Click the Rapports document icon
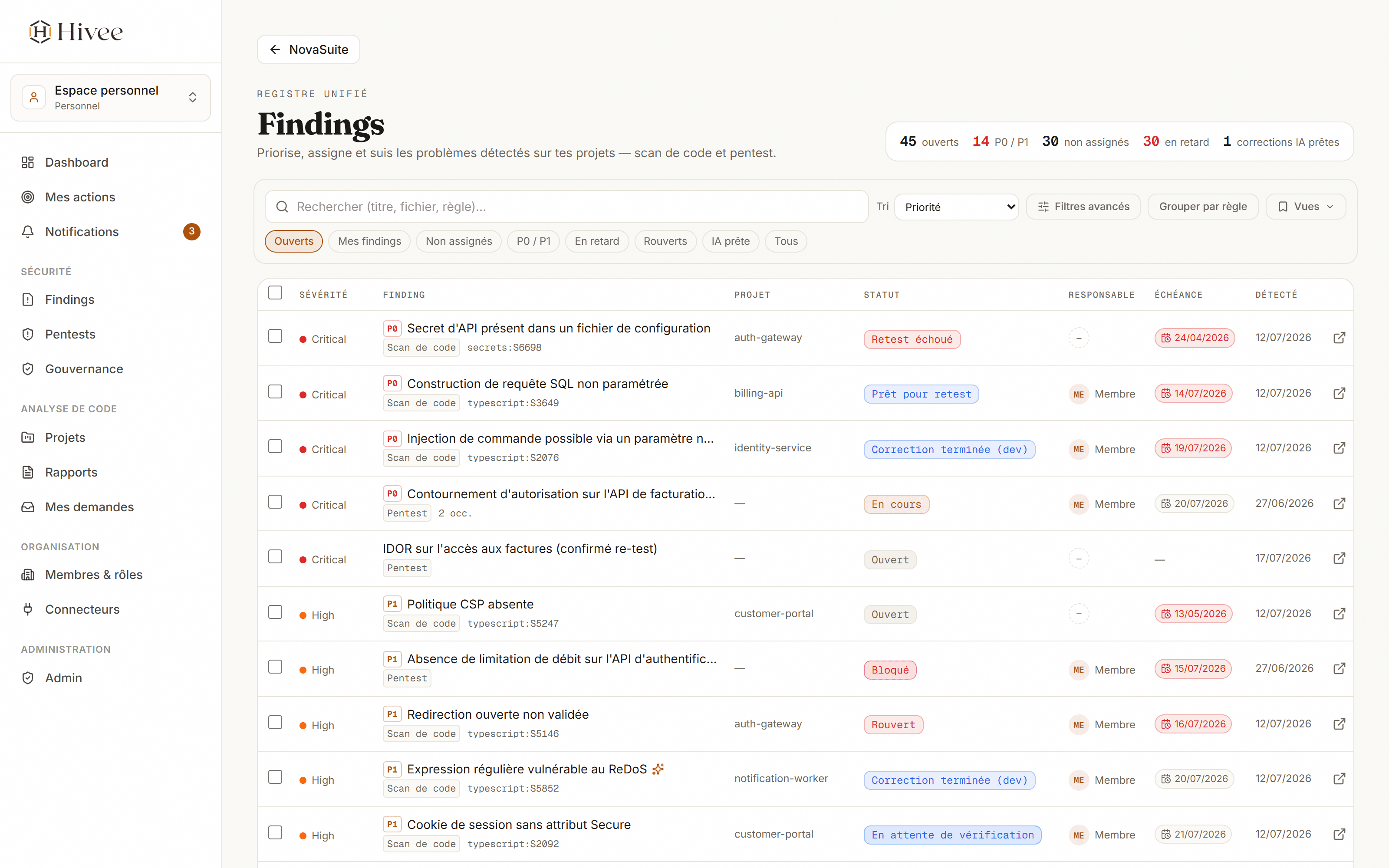The width and height of the screenshot is (1389, 868). click(27, 472)
